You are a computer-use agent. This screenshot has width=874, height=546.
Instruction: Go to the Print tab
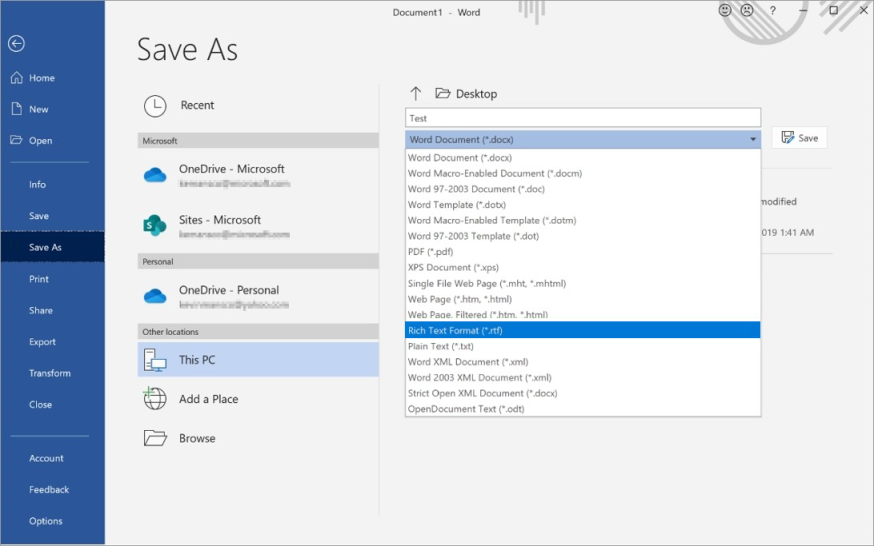pos(39,279)
